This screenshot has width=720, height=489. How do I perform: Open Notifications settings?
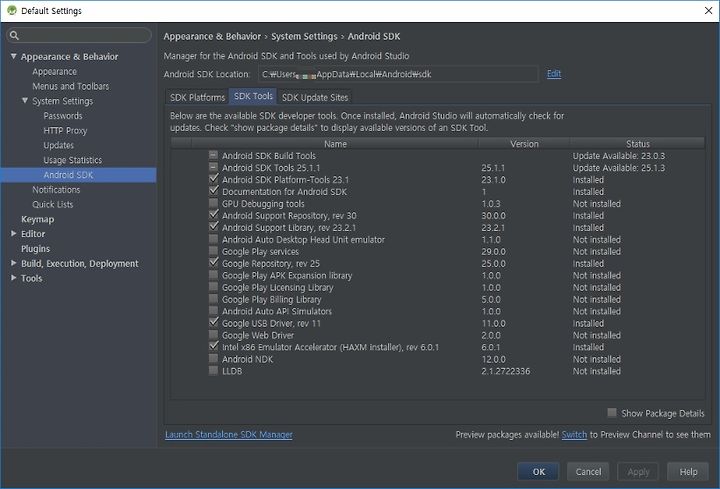pyautogui.click(x=56, y=190)
